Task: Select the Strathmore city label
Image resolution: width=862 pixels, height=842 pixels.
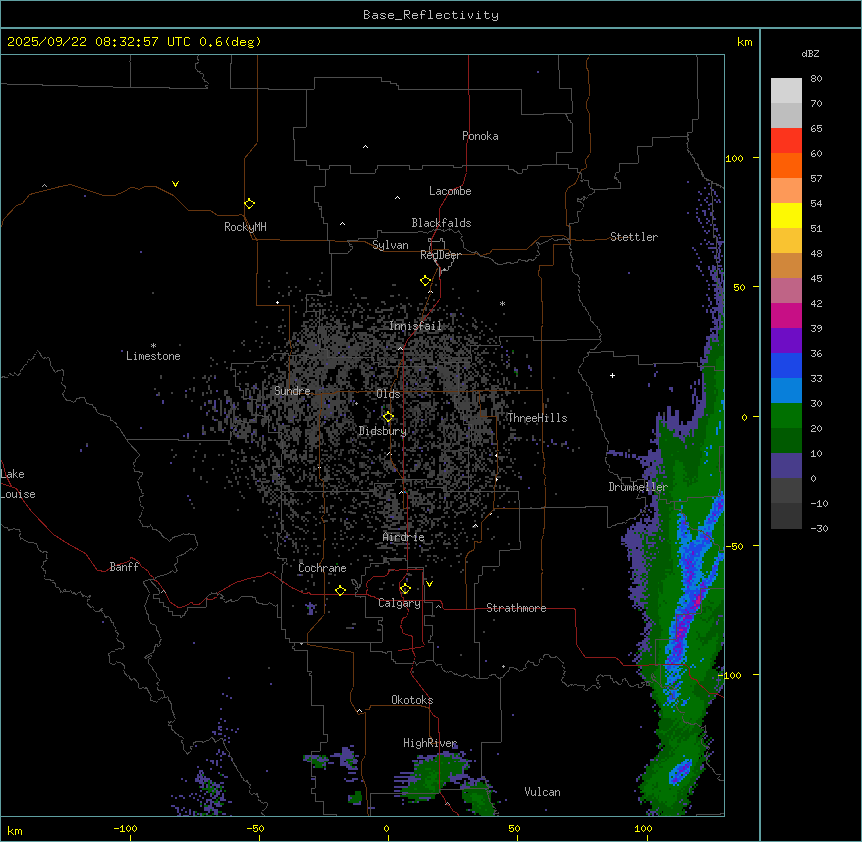Action: (516, 608)
